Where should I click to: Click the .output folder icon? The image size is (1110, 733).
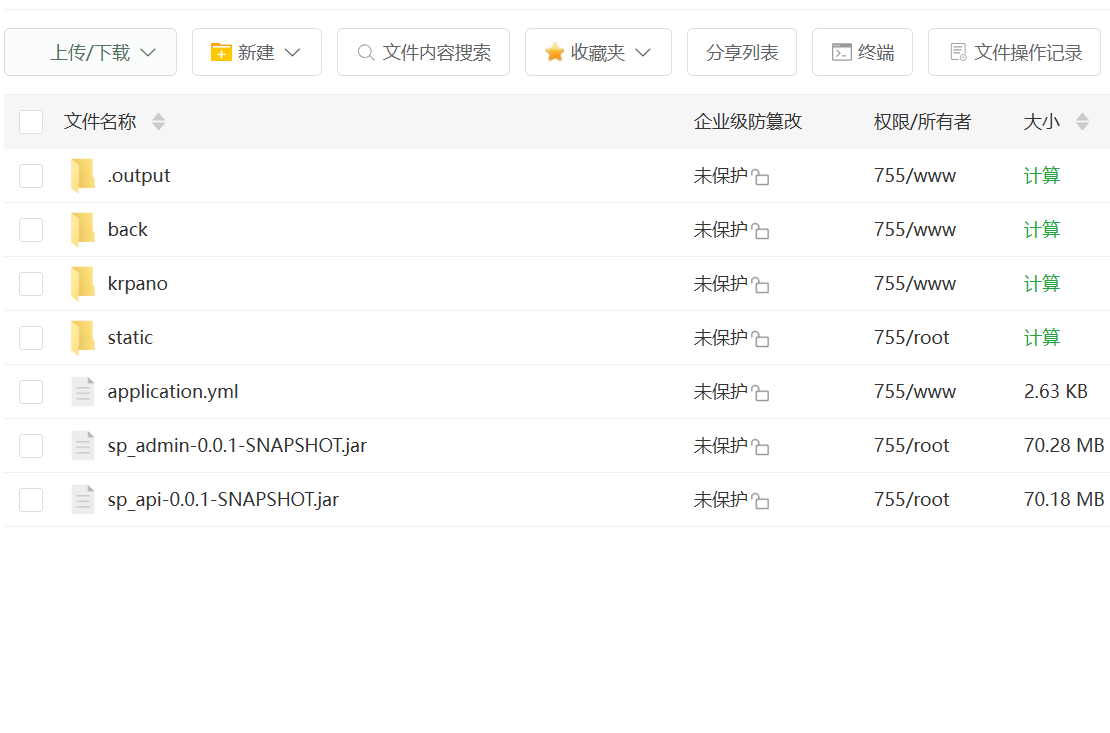point(83,176)
